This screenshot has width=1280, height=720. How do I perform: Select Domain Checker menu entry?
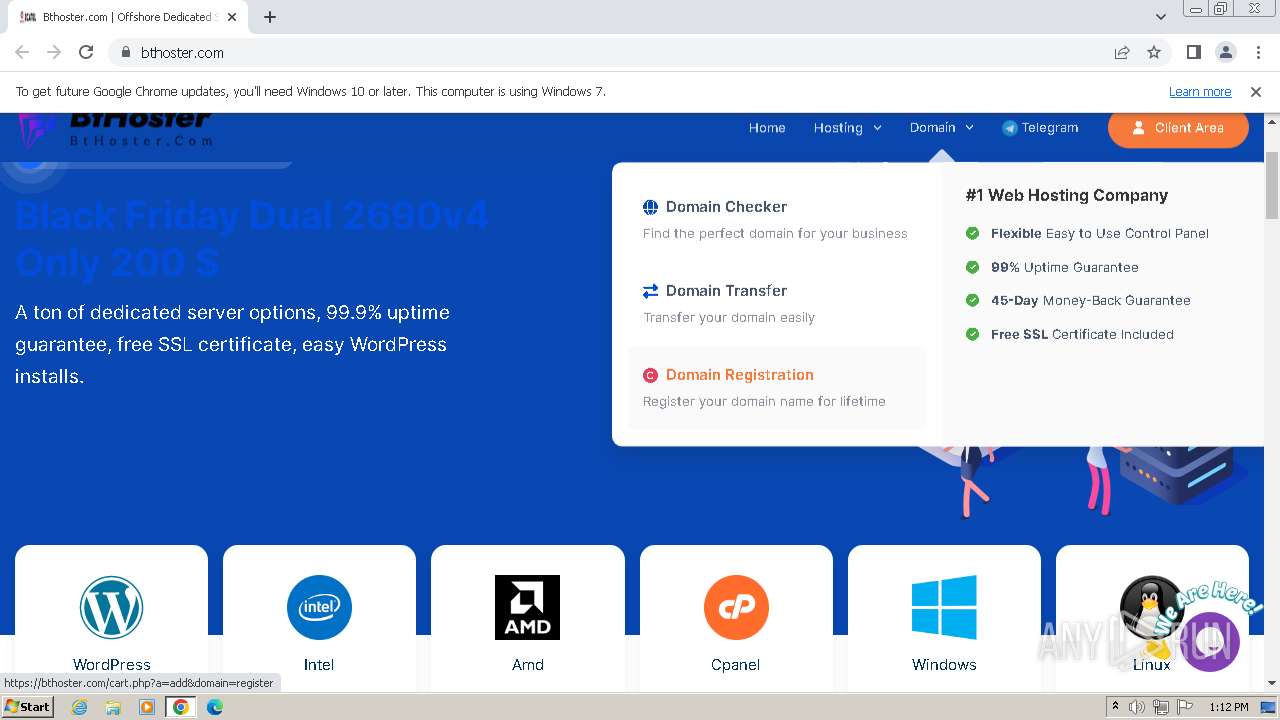click(x=776, y=219)
